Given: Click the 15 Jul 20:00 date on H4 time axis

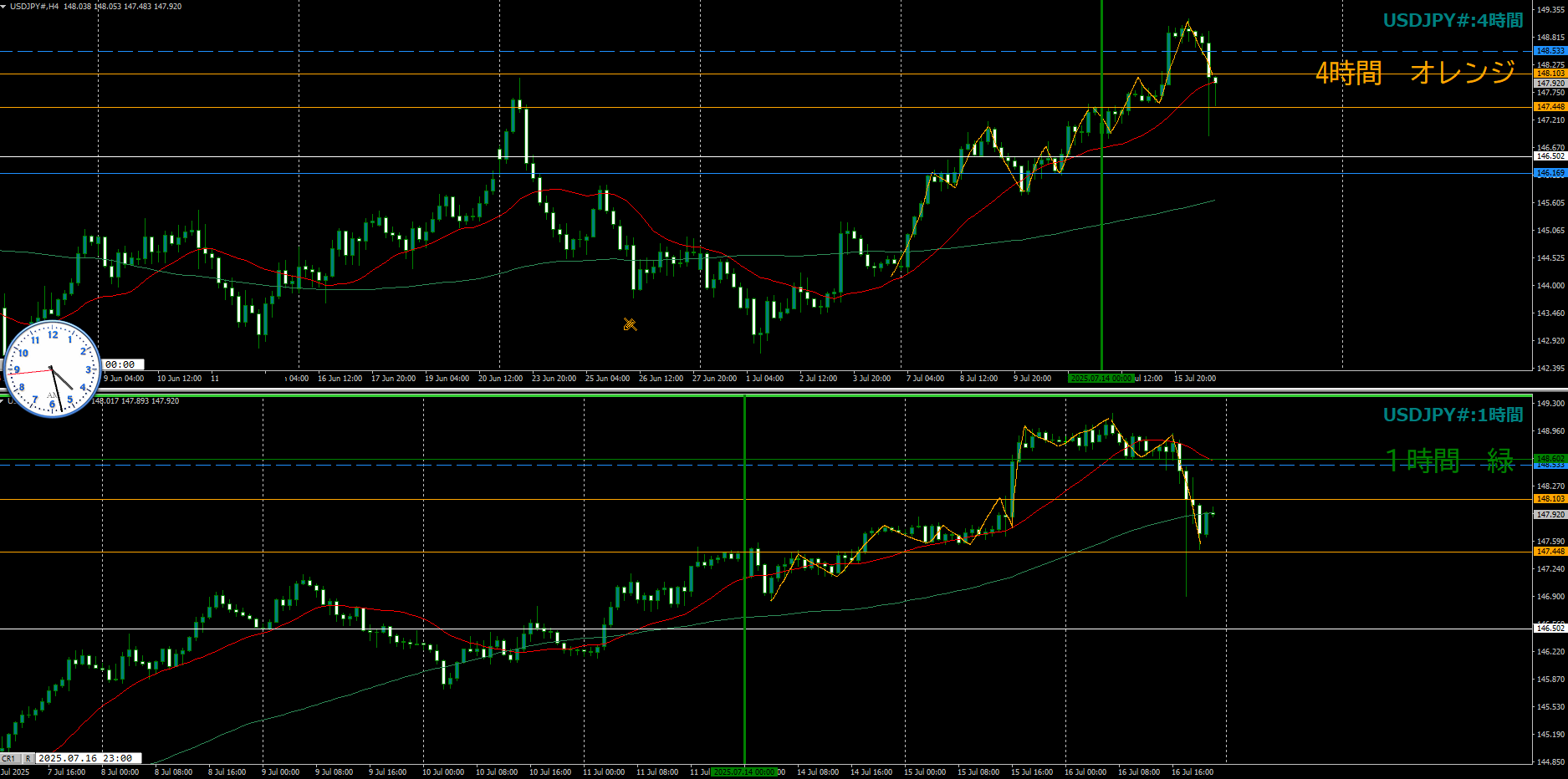Looking at the screenshot, I should pyautogui.click(x=1194, y=379).
